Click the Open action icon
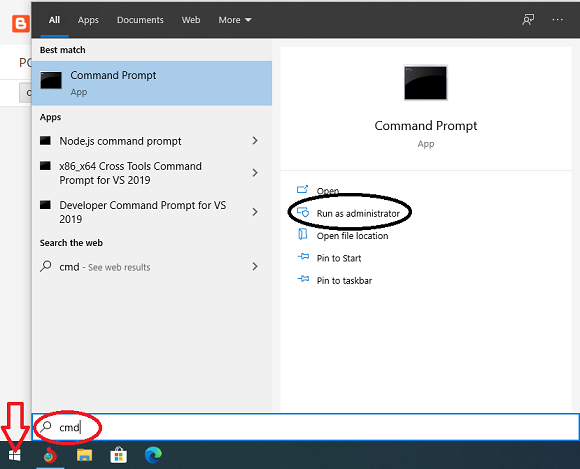This screenshot has height=469, width=580. pos(303,189)
